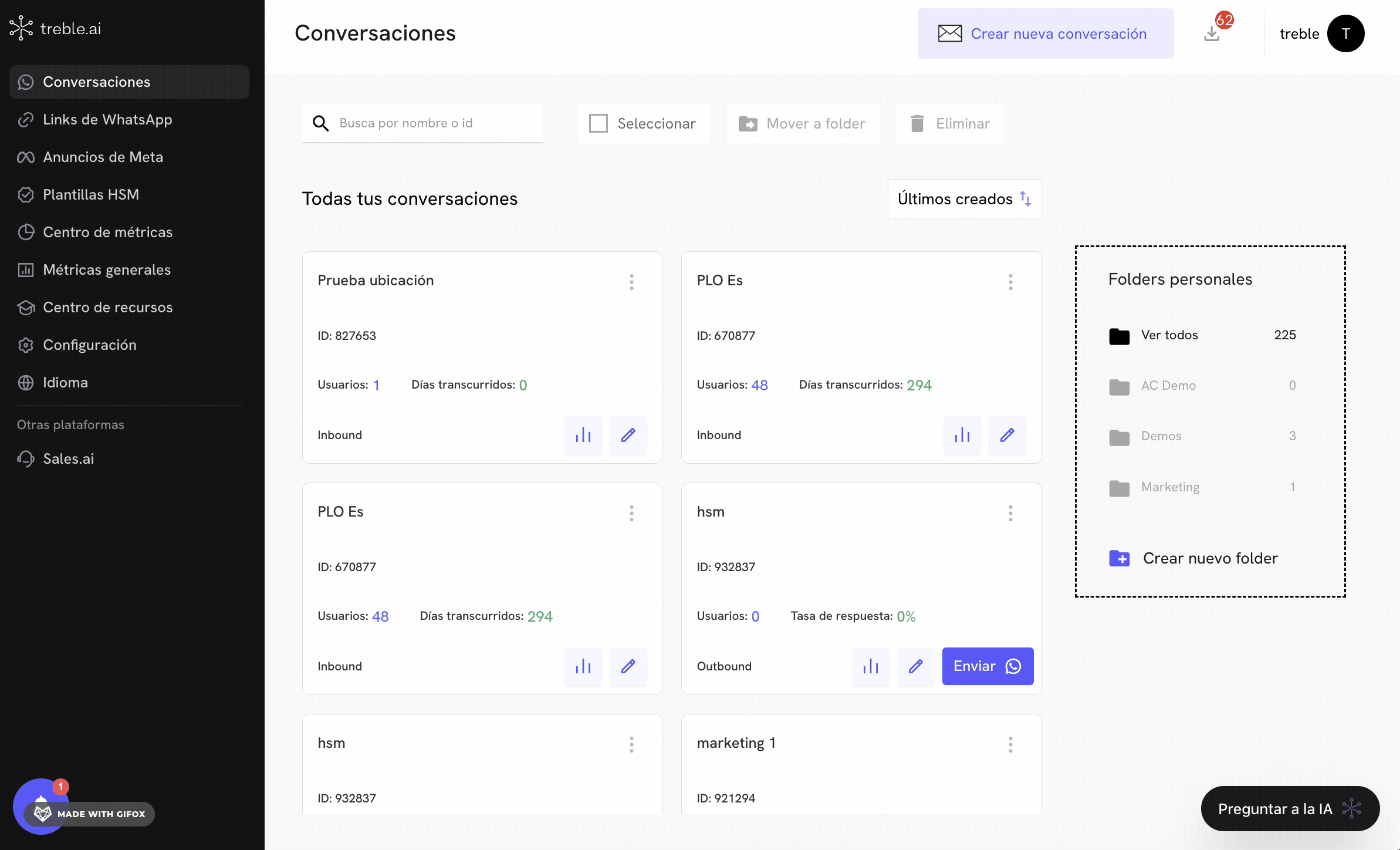
Task: Toggle the Seleccionar checkbox
Action: [x=598, y=123]
